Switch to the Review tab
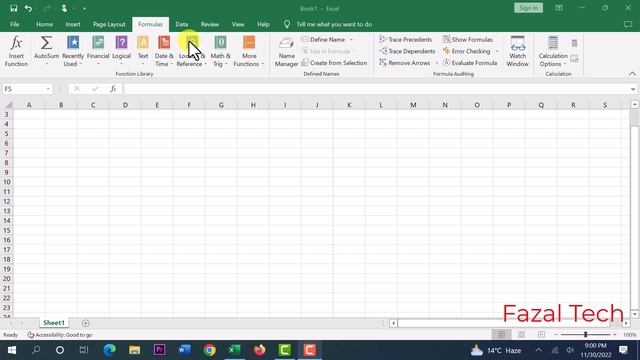 209,24
